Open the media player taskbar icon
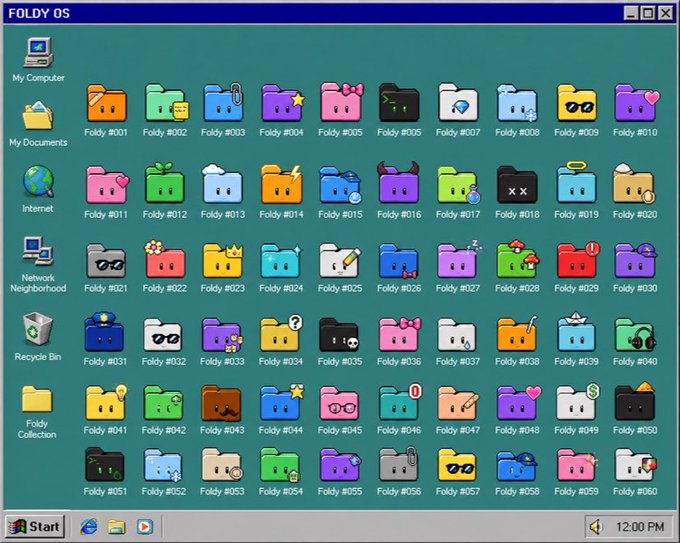Screen dimensions: 680x543 click(144, 527)
